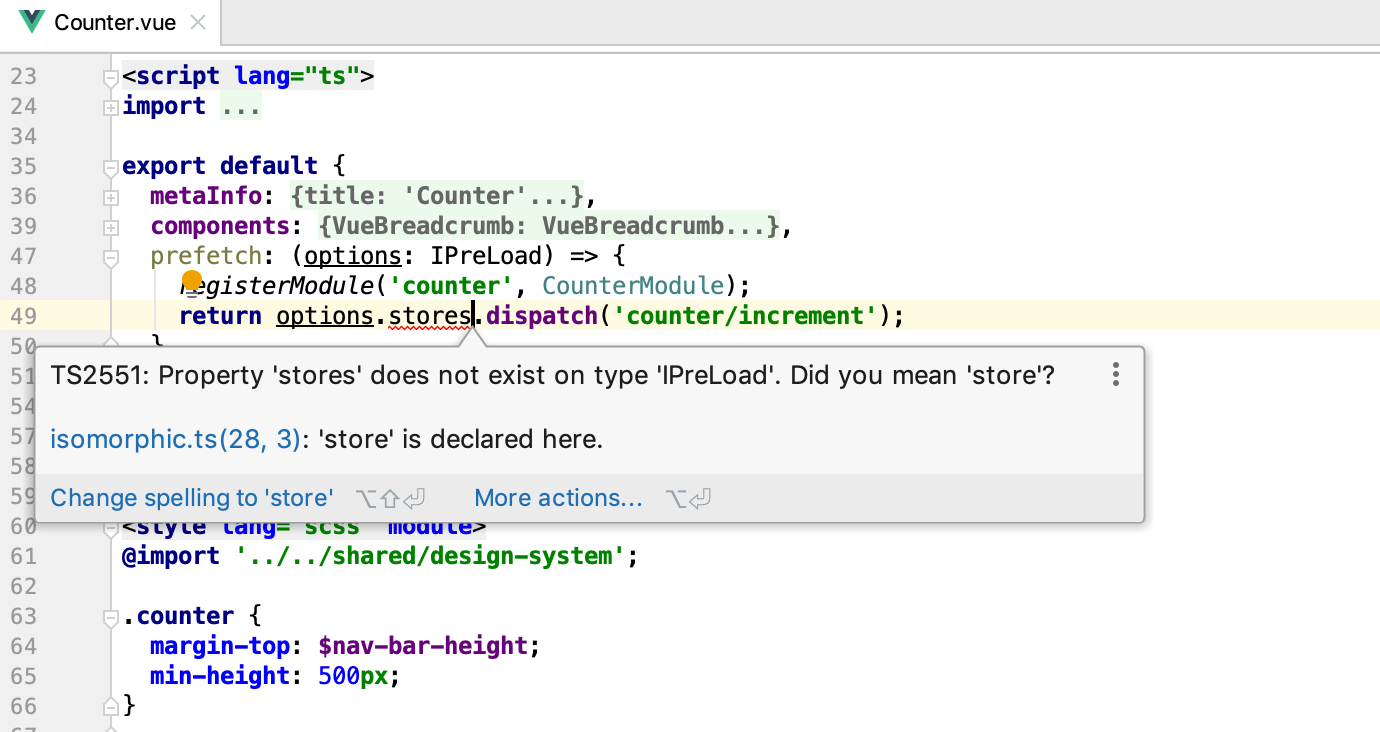Click the folded {title: 'Counter'...} placeholder text
Screen dimensions: 1380x732
pos(437,196)
